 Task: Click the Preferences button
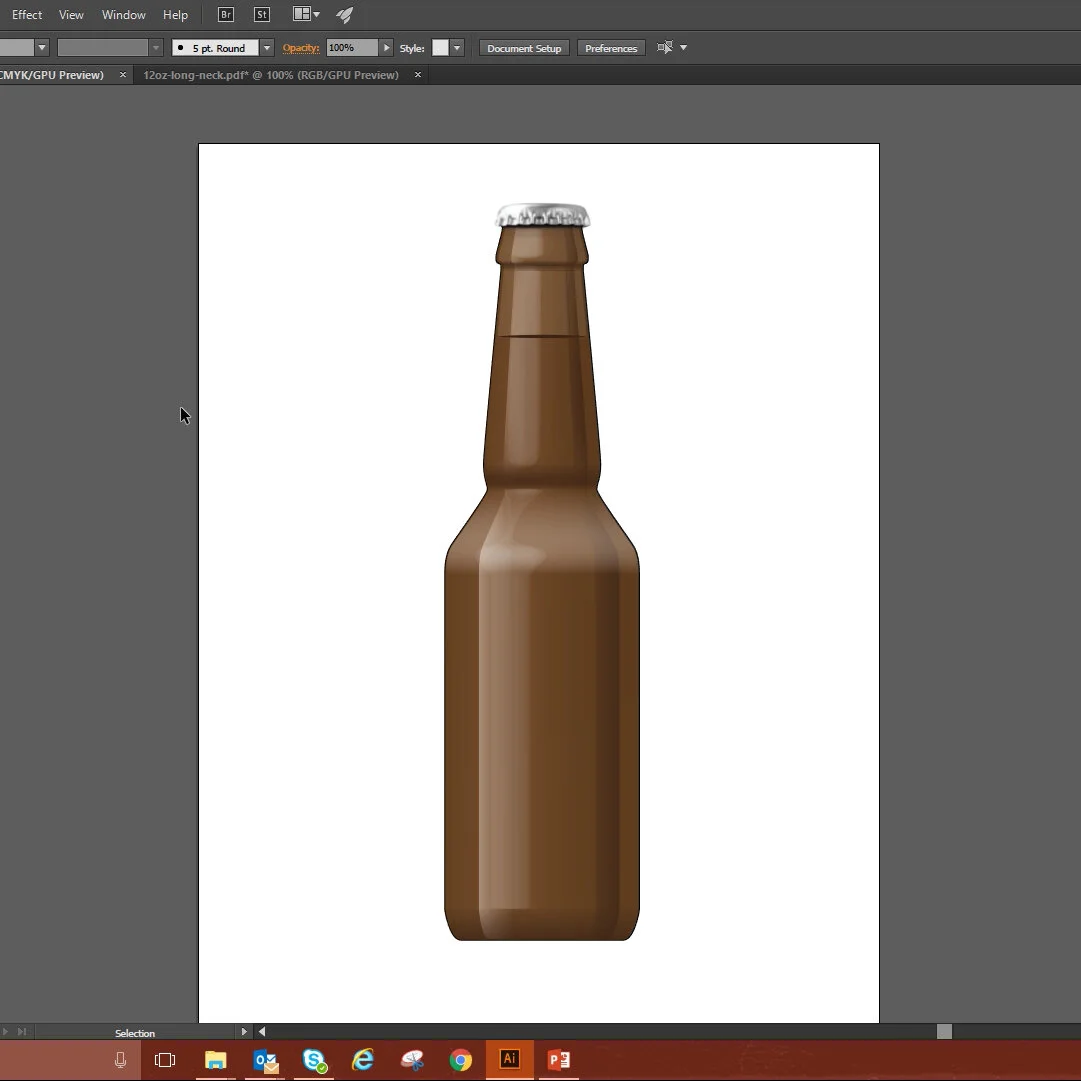tap(611, 48)
